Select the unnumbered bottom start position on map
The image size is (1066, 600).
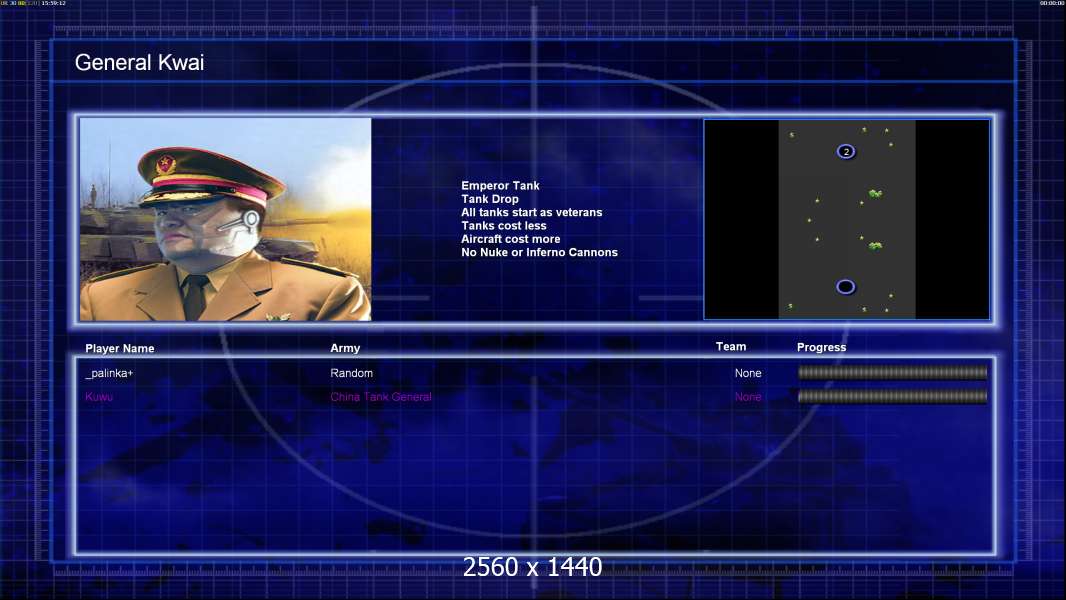point(846,287)
